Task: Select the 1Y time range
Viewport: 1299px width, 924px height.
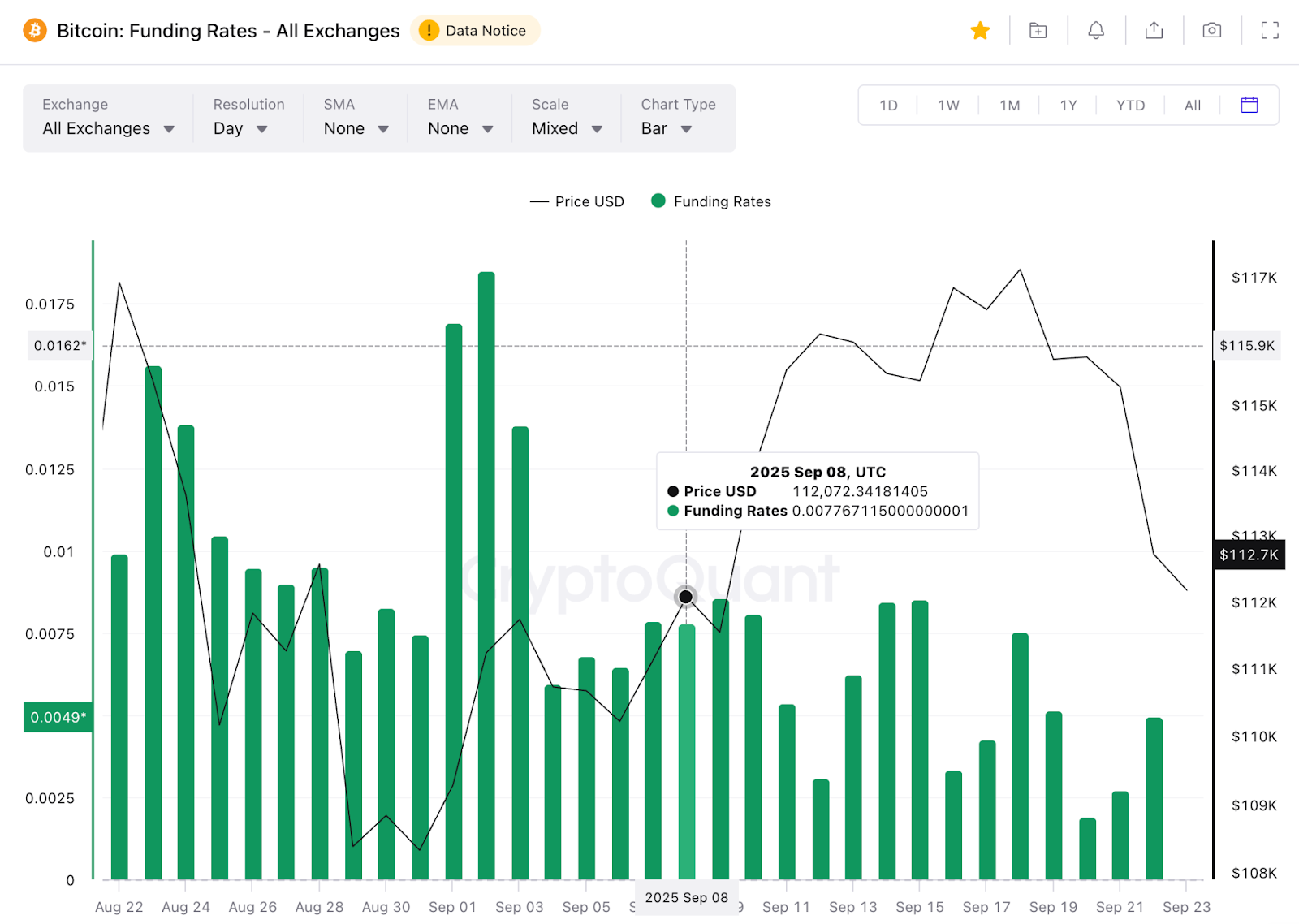Action: pos(1068,106)
